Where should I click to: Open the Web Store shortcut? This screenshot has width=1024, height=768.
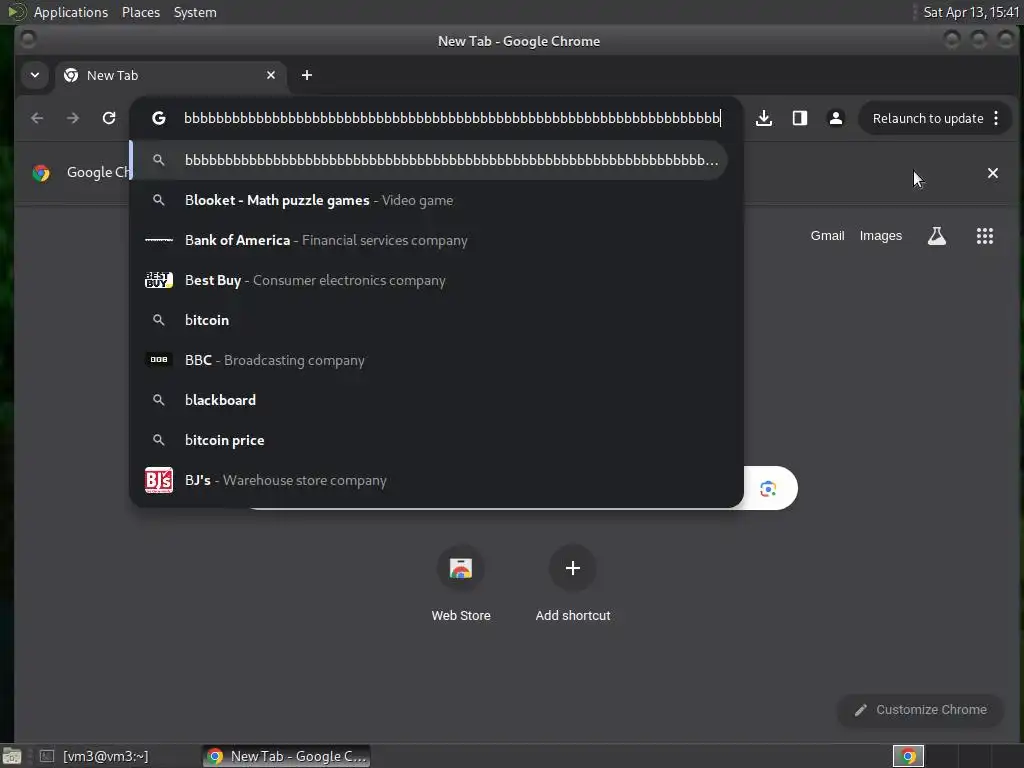coord(461,584)
